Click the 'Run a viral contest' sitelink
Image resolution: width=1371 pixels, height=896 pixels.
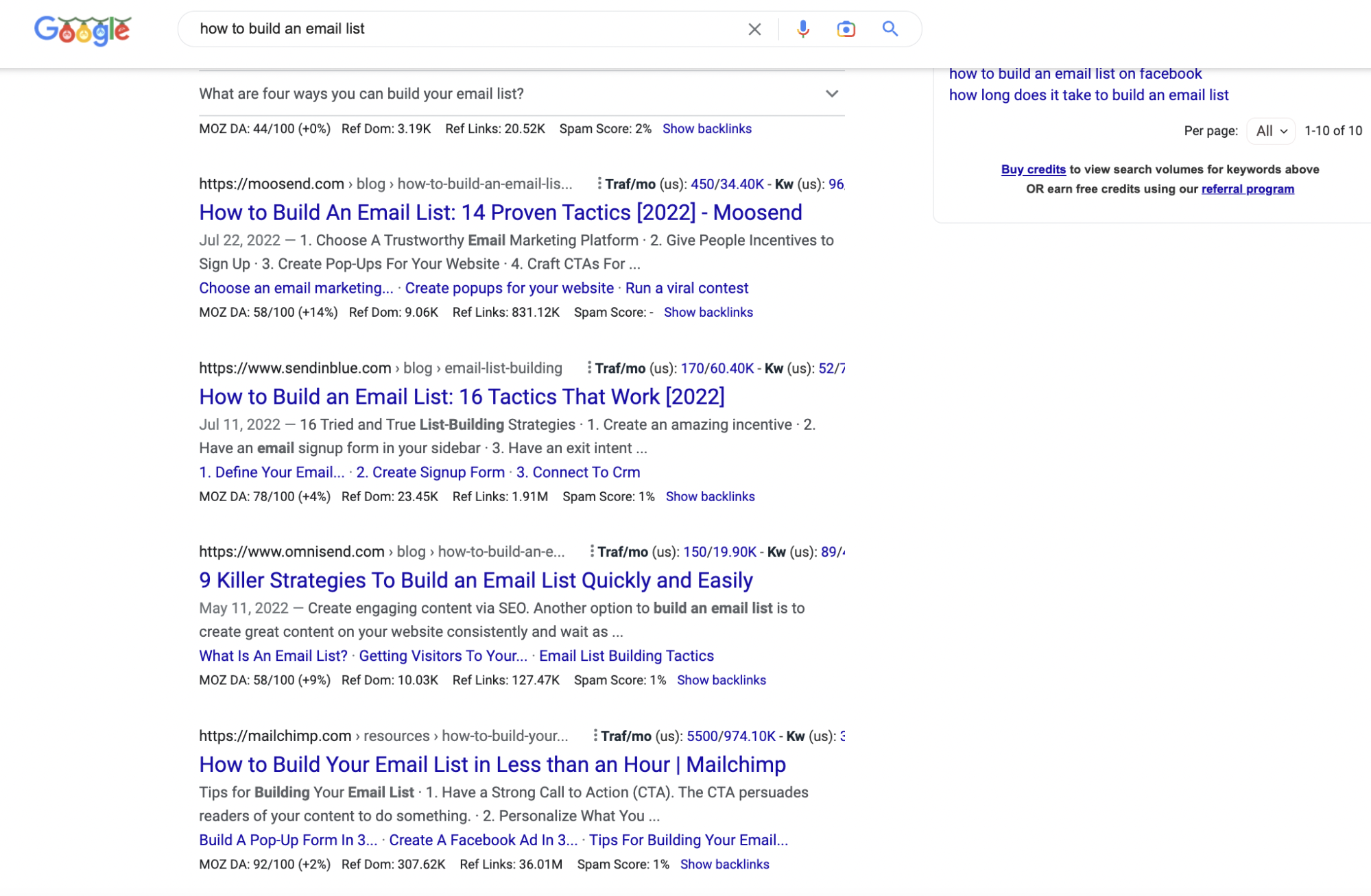point(687,288)
